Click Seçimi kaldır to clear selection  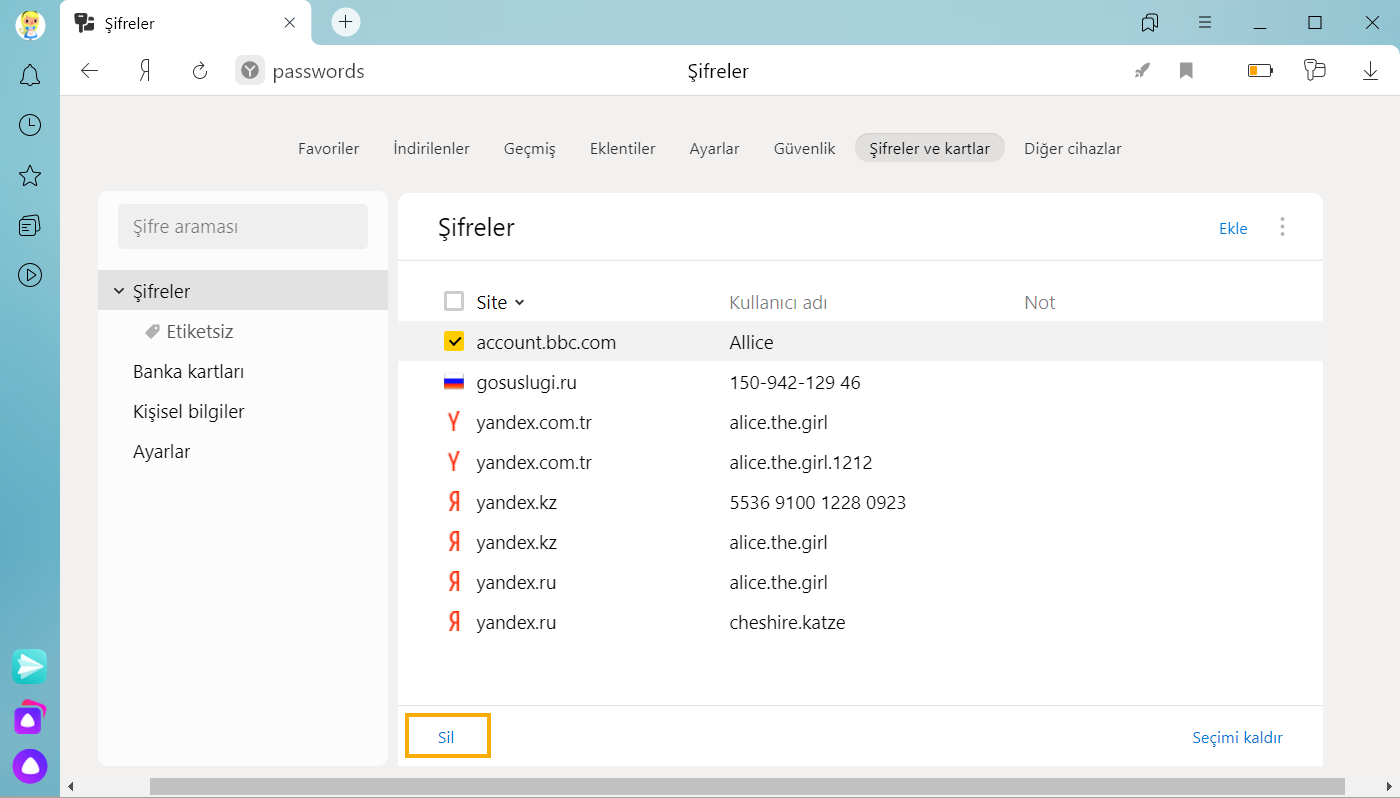[1237, 737]
